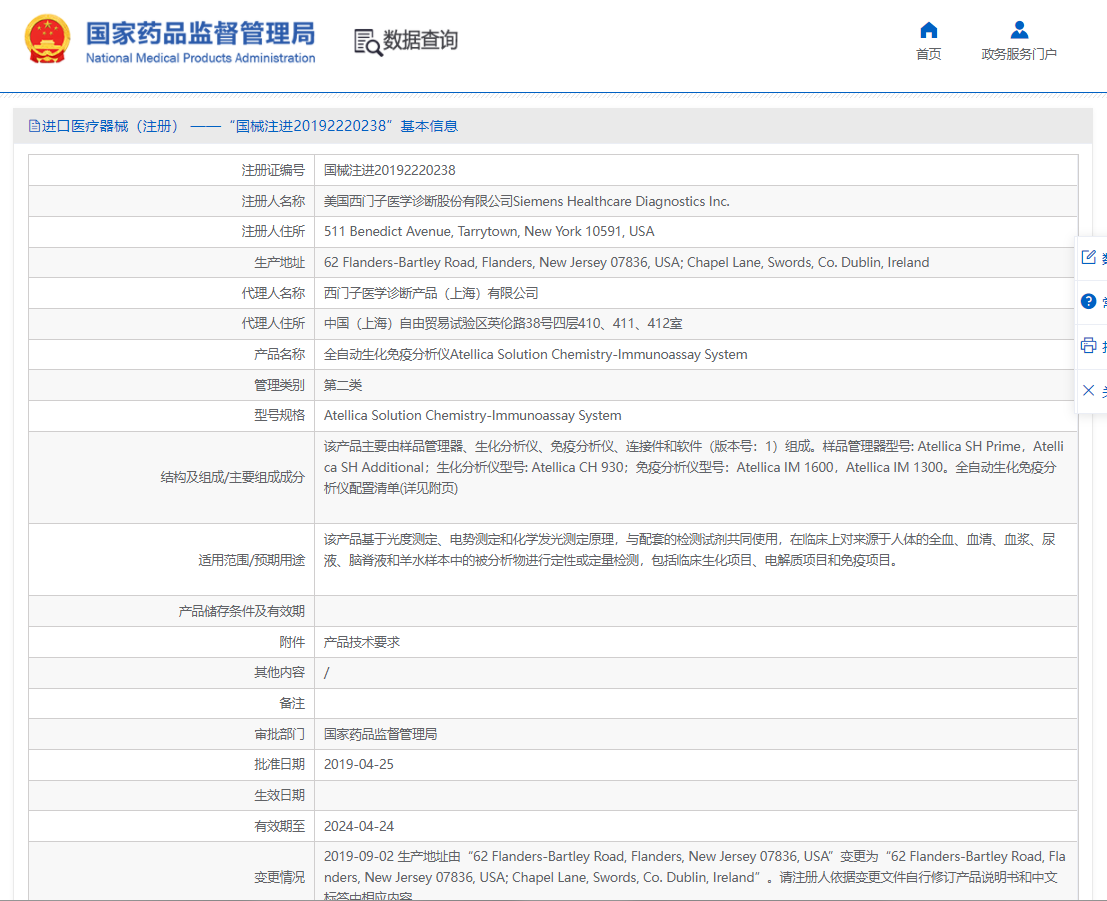Click the 代理人名称 label
The width and height of the screenshot is (1107, 901).
pos(273,293)
